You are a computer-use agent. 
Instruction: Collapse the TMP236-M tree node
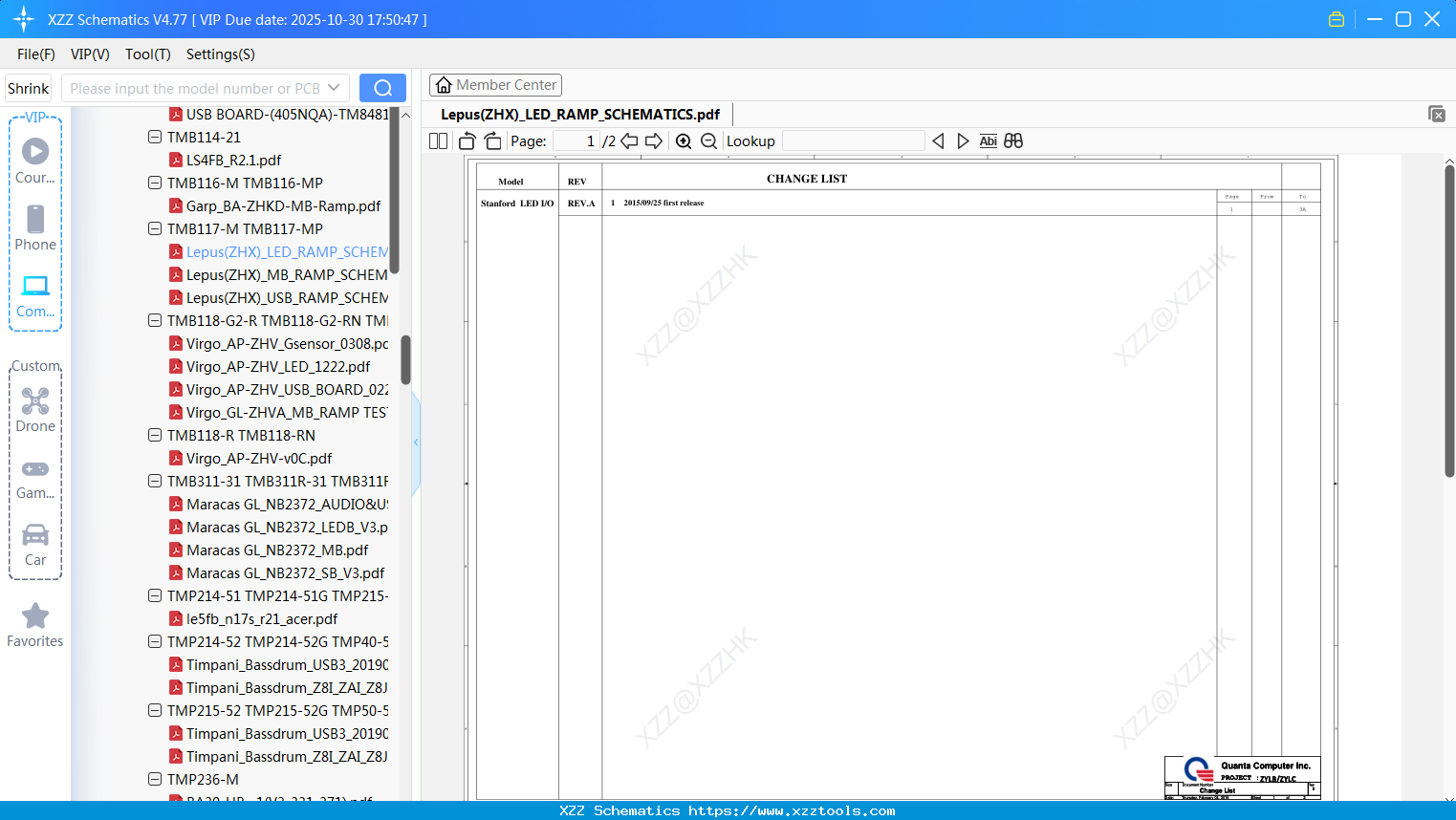[155, 779]
